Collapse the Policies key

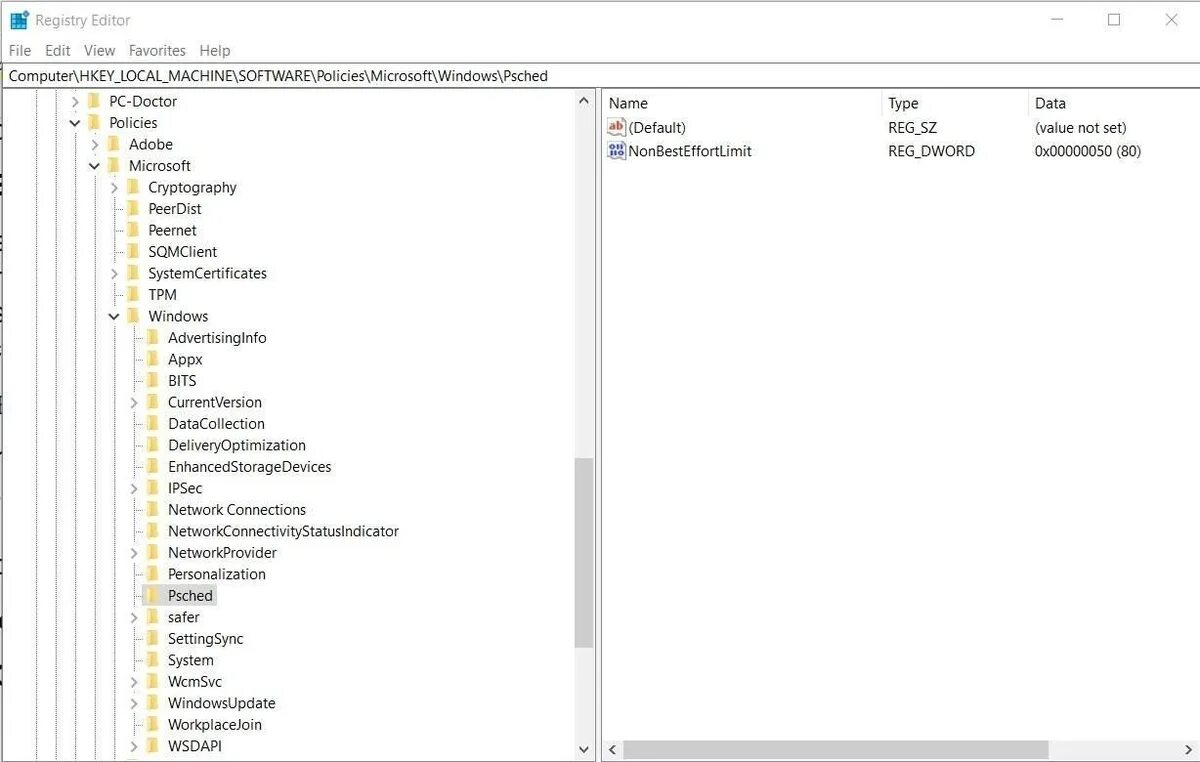coord(75,123)
